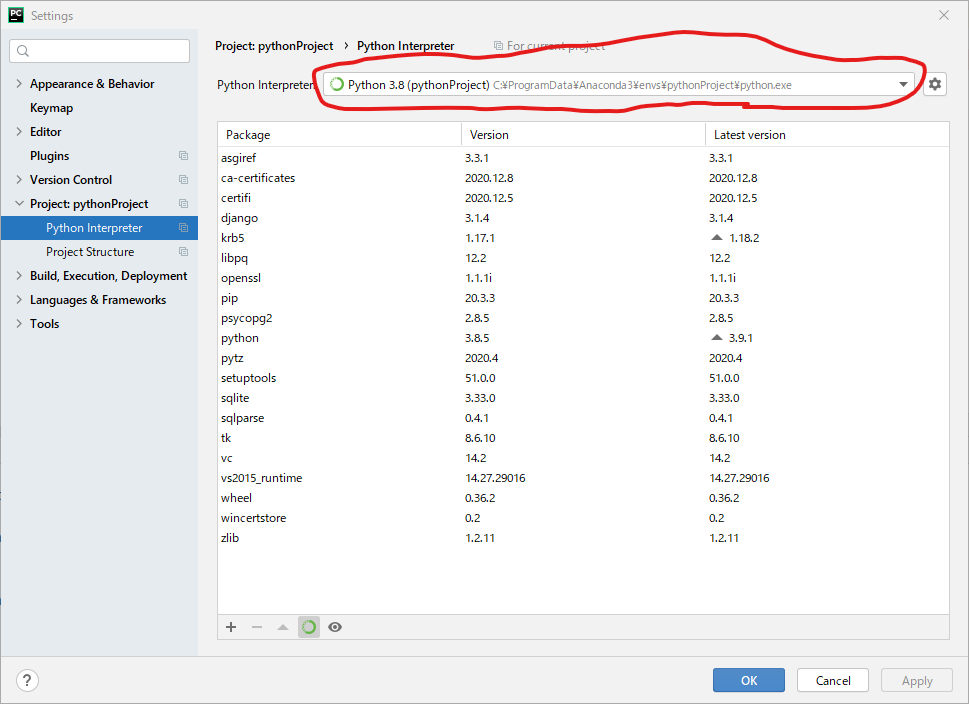Select Python Interpreter tree item
The image size is (969, 704).
(x=99, y=227)
